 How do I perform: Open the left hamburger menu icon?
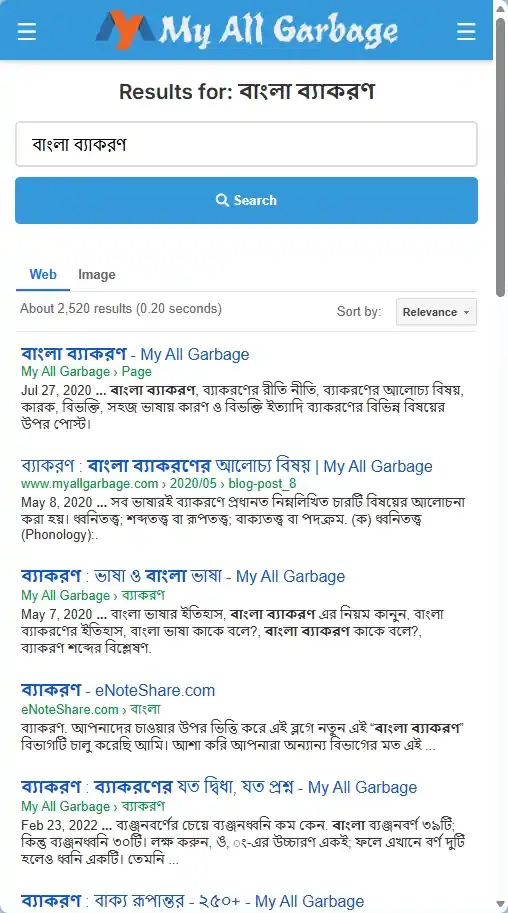[27, 31]
